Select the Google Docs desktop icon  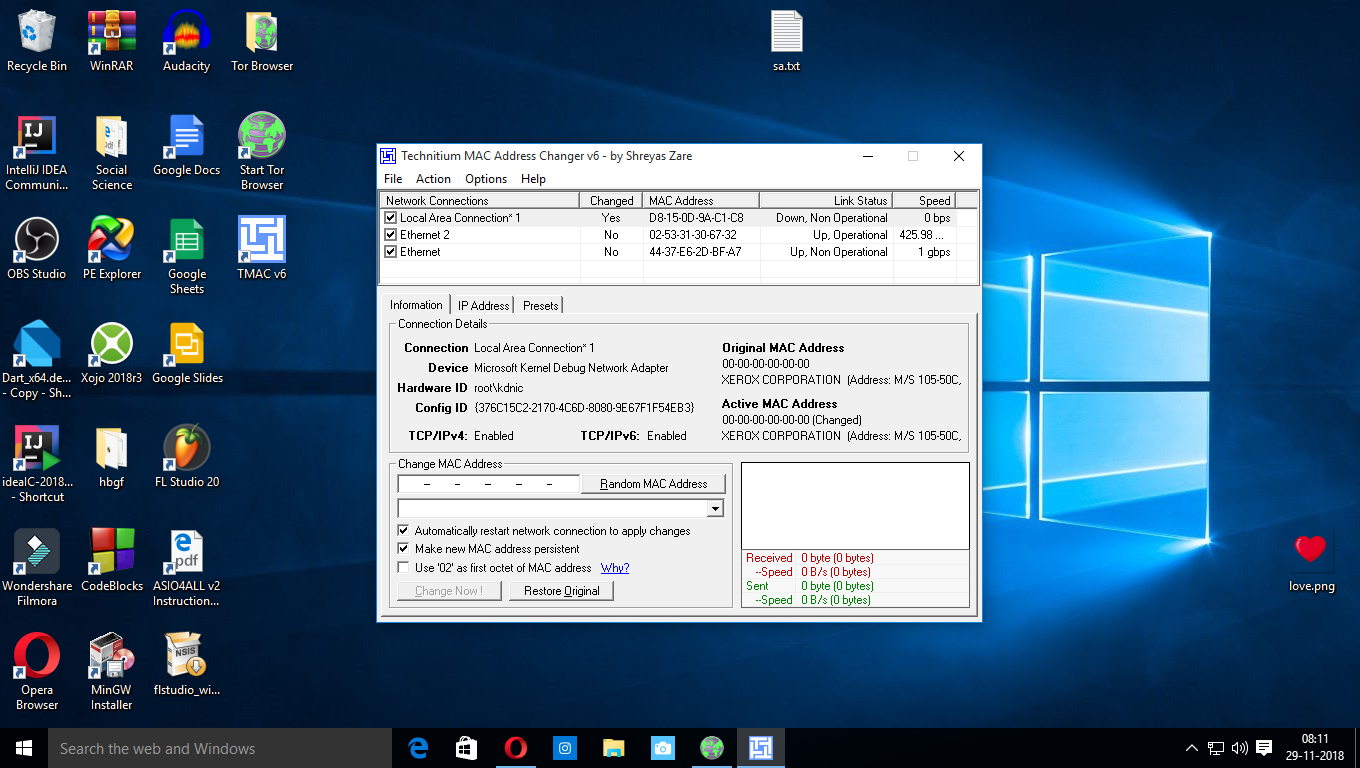pos(187,145)
